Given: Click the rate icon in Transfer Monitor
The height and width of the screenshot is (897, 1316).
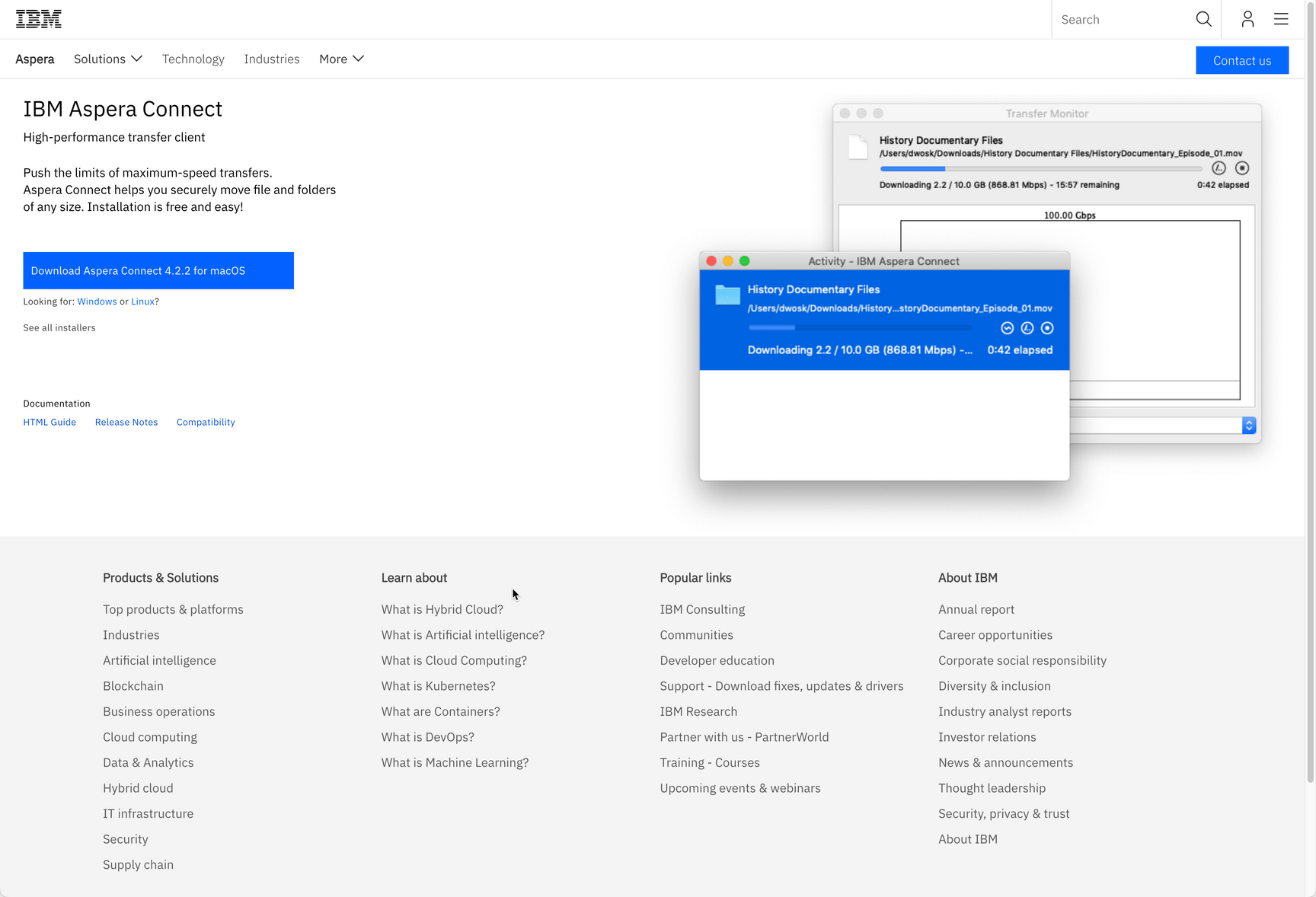Looking at the screenshot, I should click(1219, 168).
